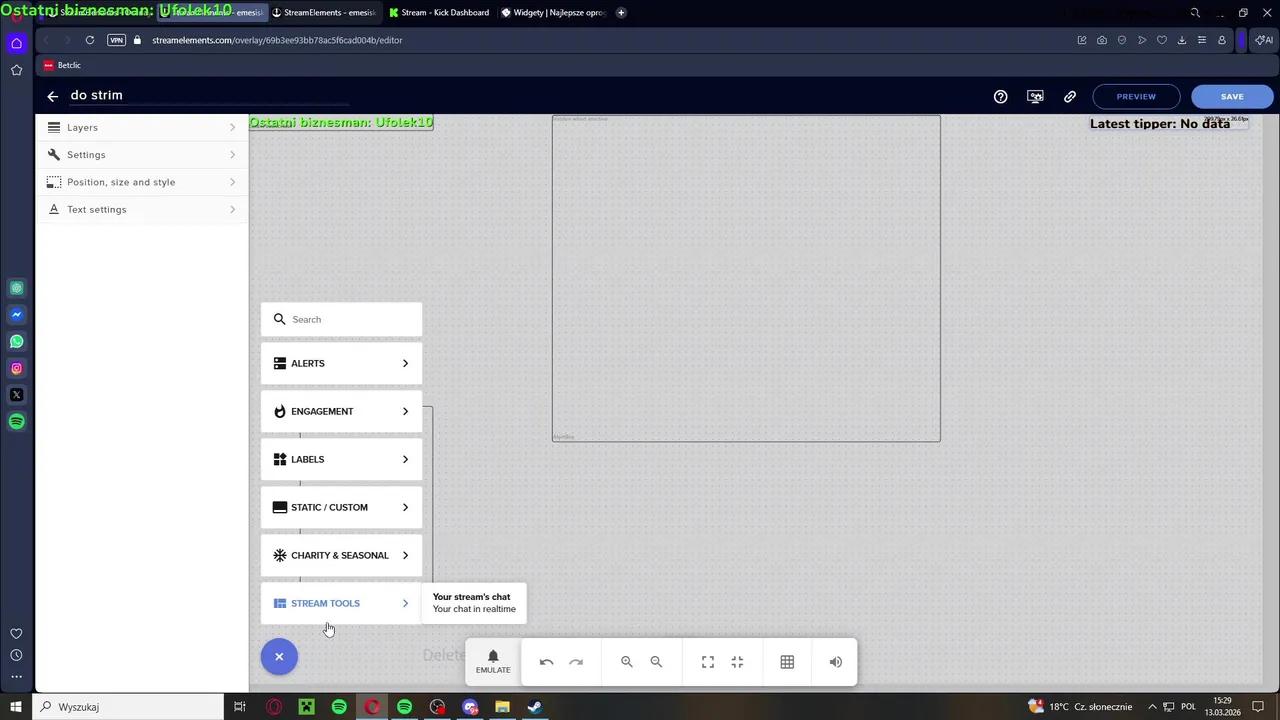Screen dimensions: 1280x720
Task: Expand the Text settings section
Action: [x=142, y=209]
